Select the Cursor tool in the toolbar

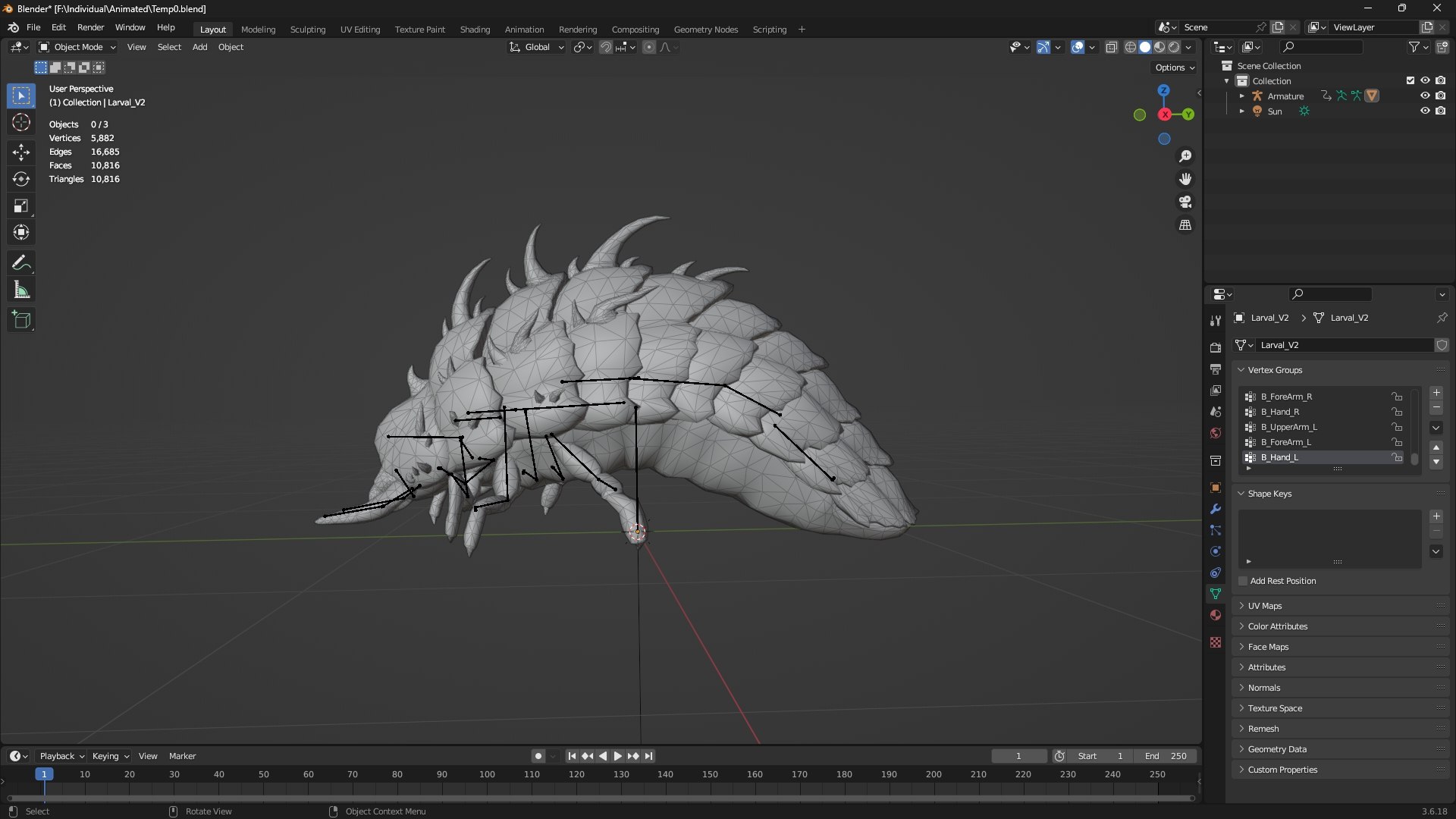pos(21,122)
